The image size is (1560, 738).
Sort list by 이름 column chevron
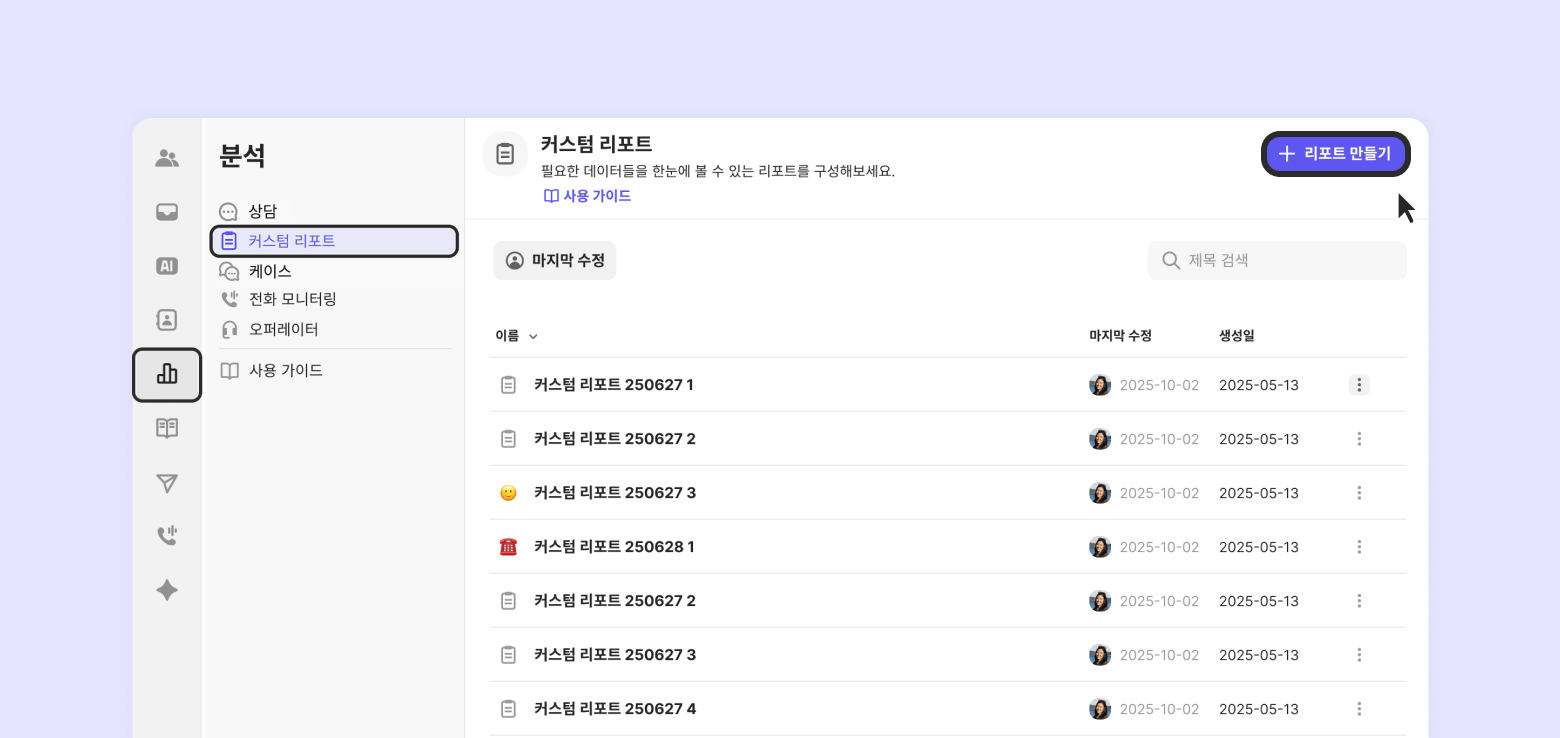coord(533,336)
